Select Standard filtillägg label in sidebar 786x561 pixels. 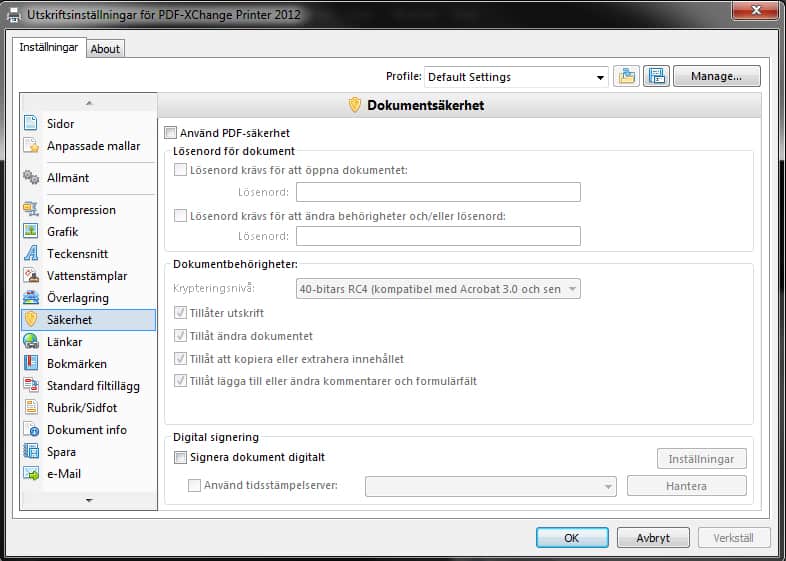93,386
